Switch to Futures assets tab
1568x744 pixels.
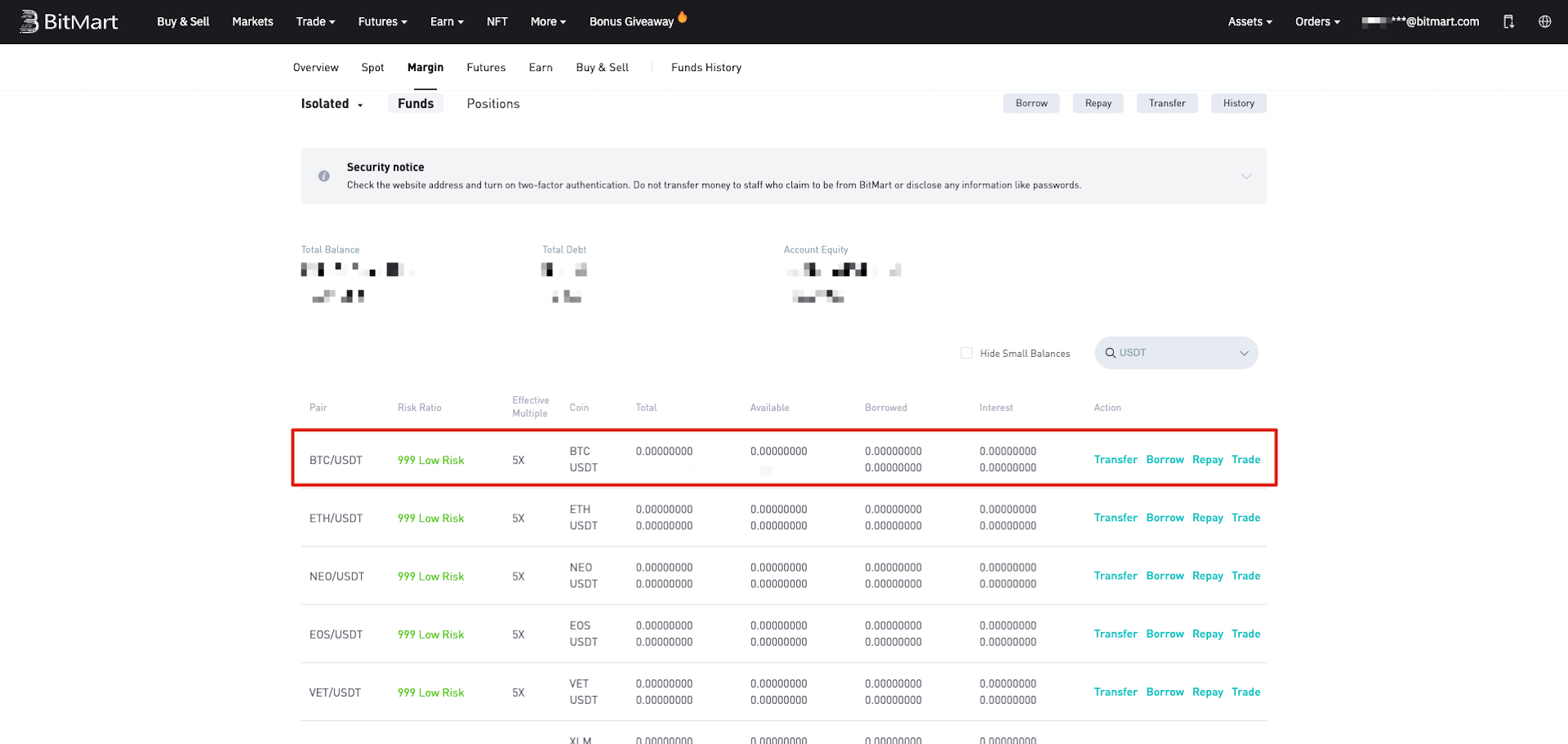coord(486,68)
